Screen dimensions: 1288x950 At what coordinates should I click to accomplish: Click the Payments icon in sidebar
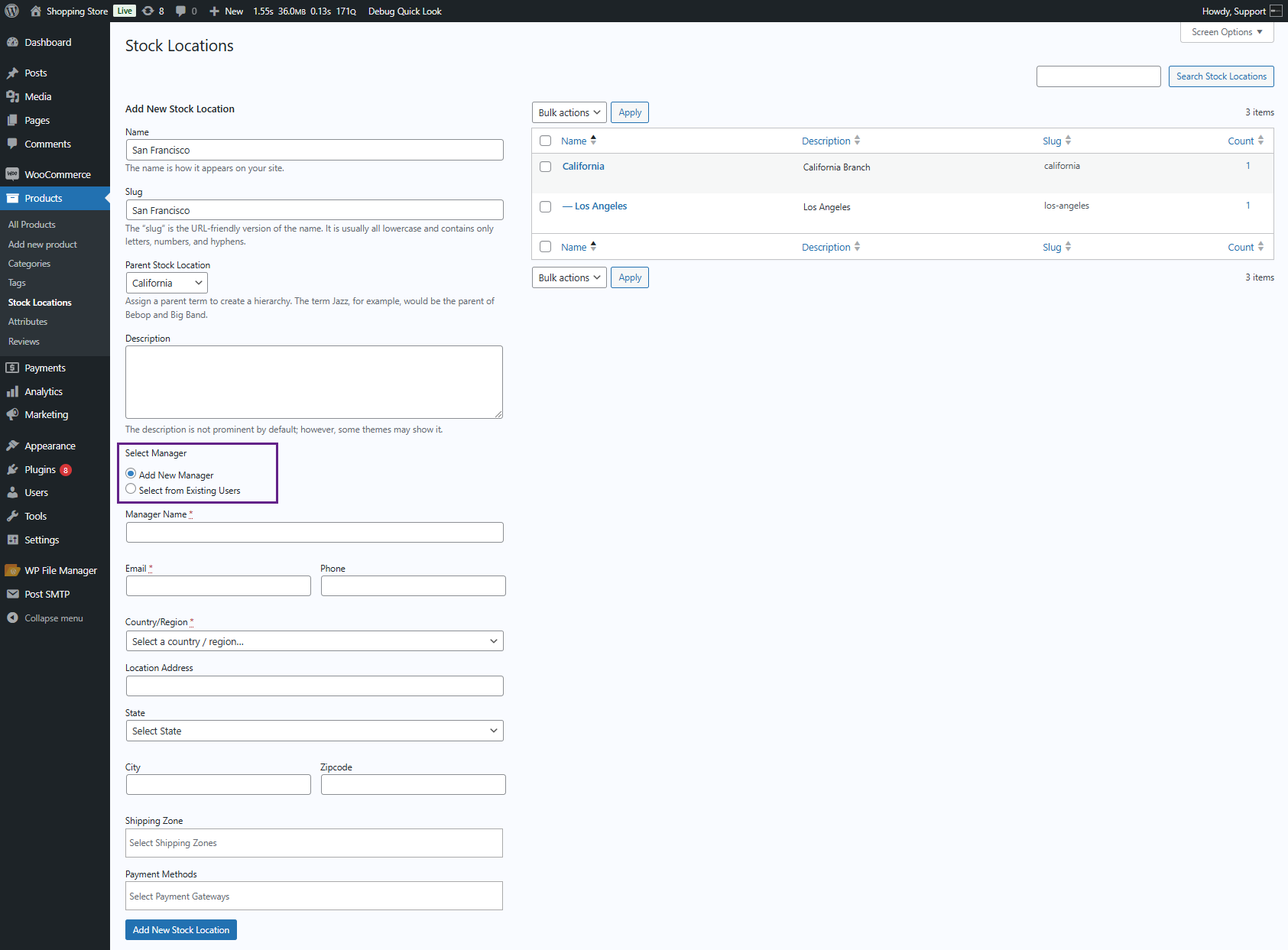pos(12,368)
